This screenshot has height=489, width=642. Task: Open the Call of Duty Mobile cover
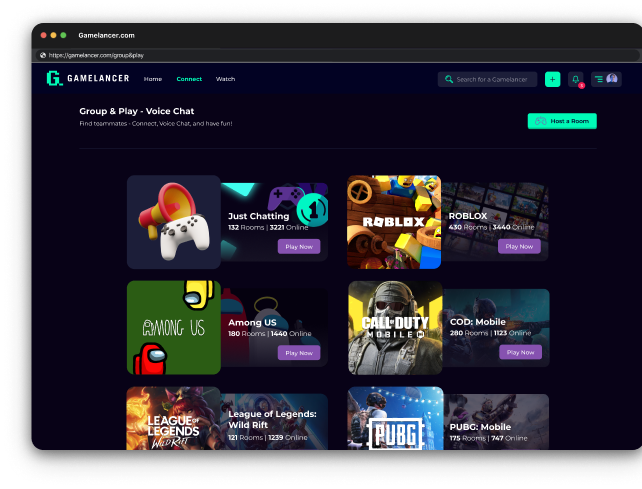[x=394, y=327]
